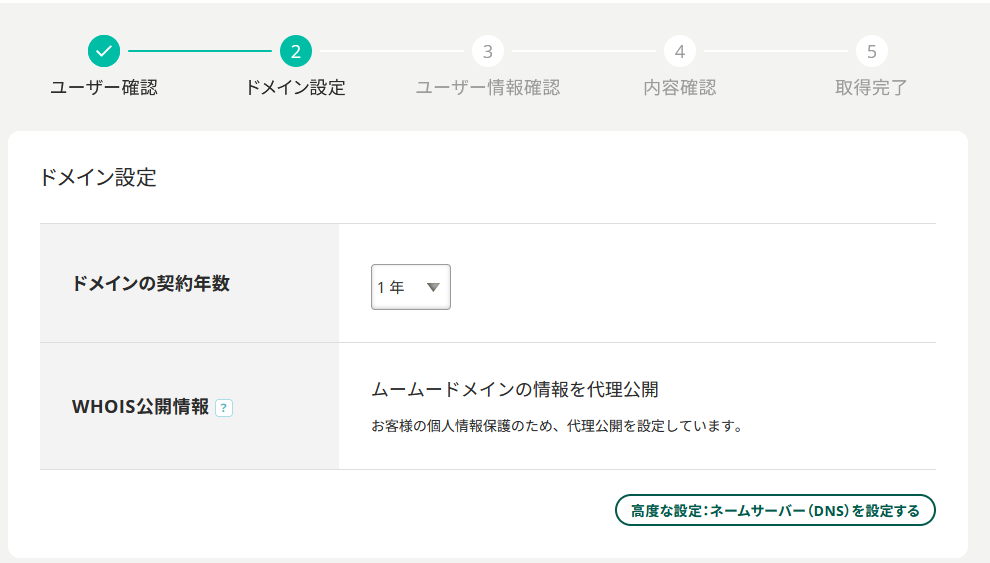Open the WHOIS公開情報 help question icon
Screen dimensions: 990x563
224,408
